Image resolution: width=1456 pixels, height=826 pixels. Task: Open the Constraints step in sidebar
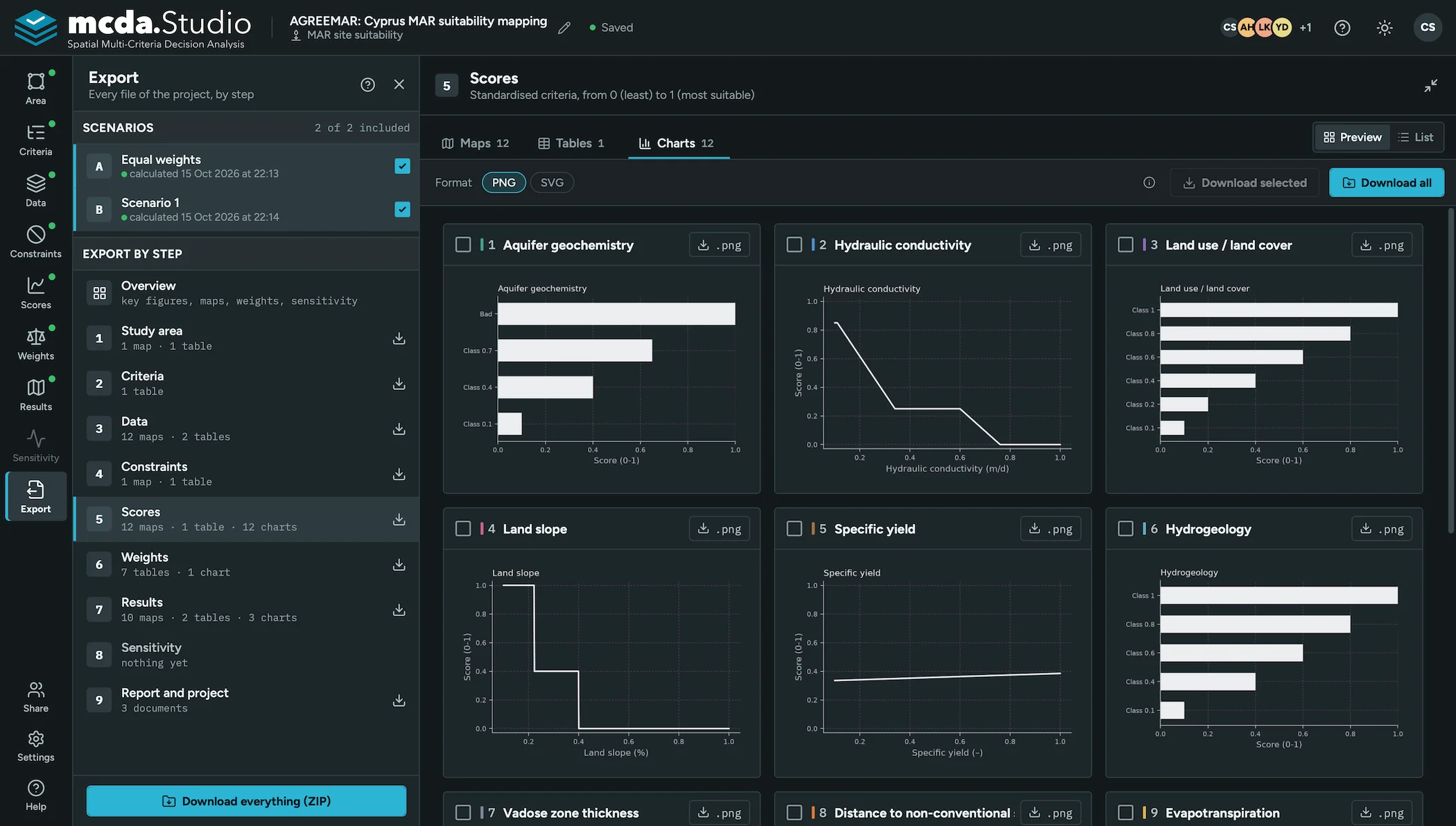point(35,241)
